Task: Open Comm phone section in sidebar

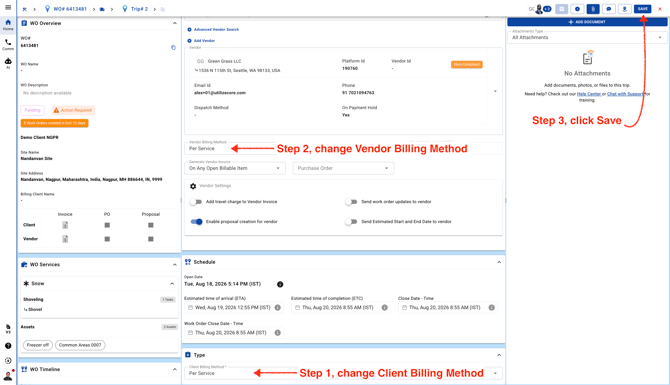Action: (x=8, y=44)
